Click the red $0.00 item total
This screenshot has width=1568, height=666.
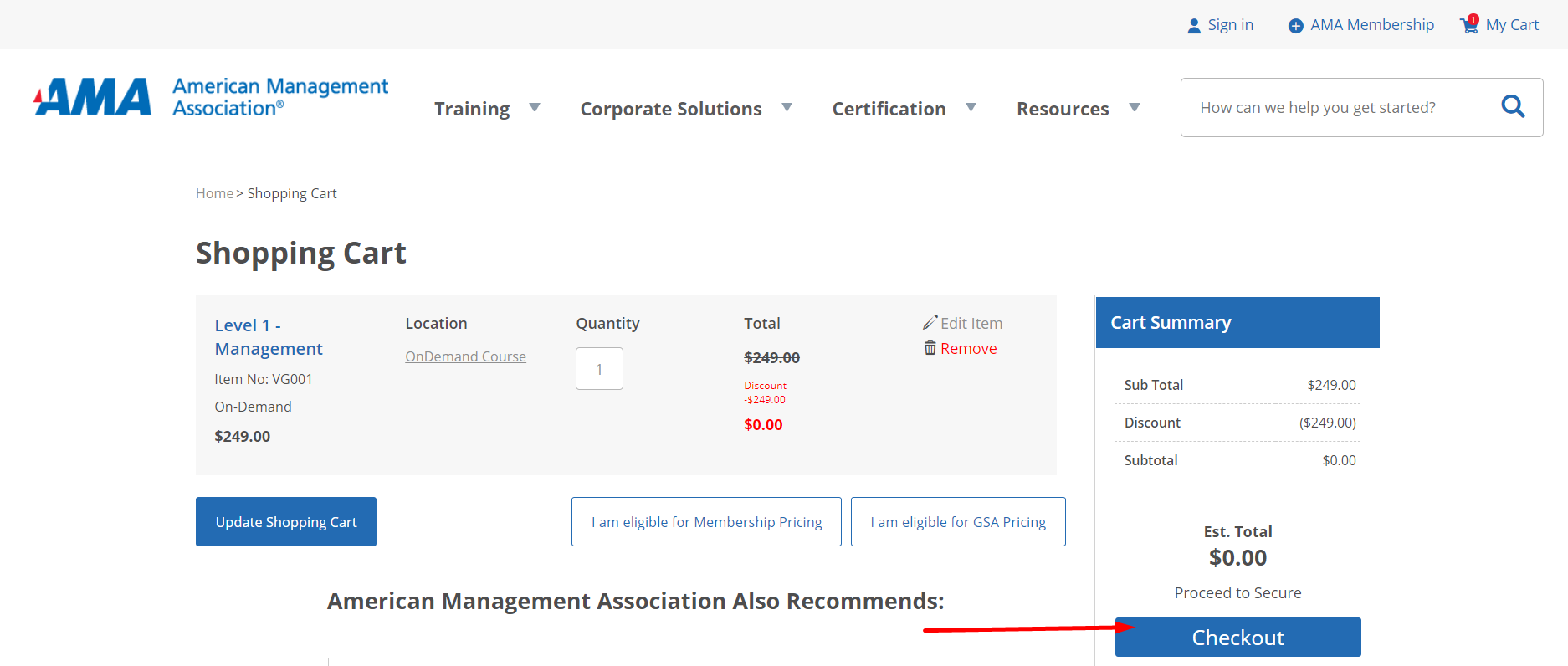[763, 424]
